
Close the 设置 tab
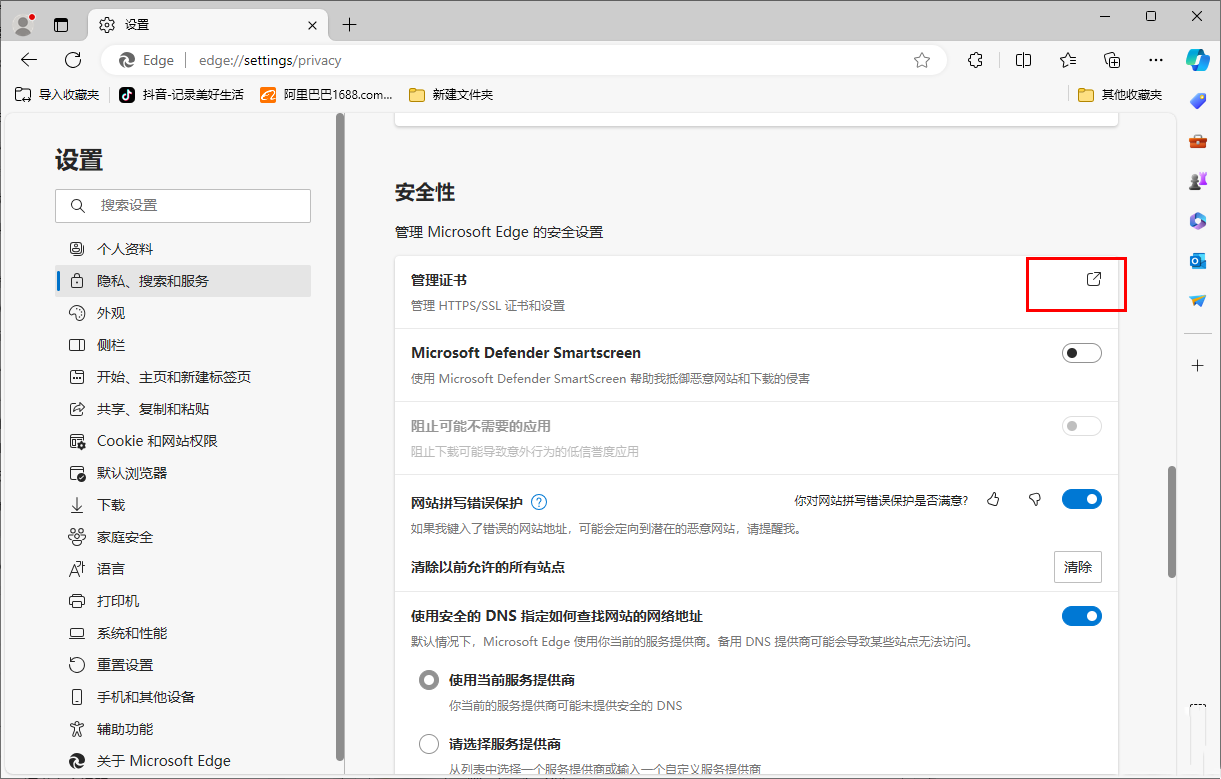click(x=313, y=25)
